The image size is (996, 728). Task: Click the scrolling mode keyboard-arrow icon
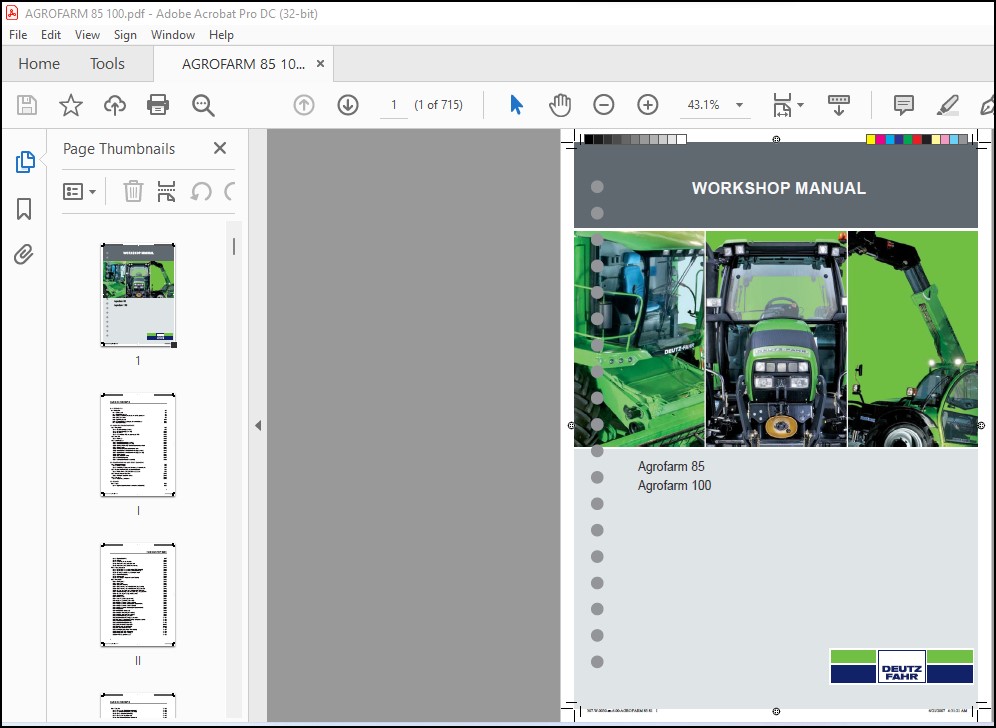[838, 105]
